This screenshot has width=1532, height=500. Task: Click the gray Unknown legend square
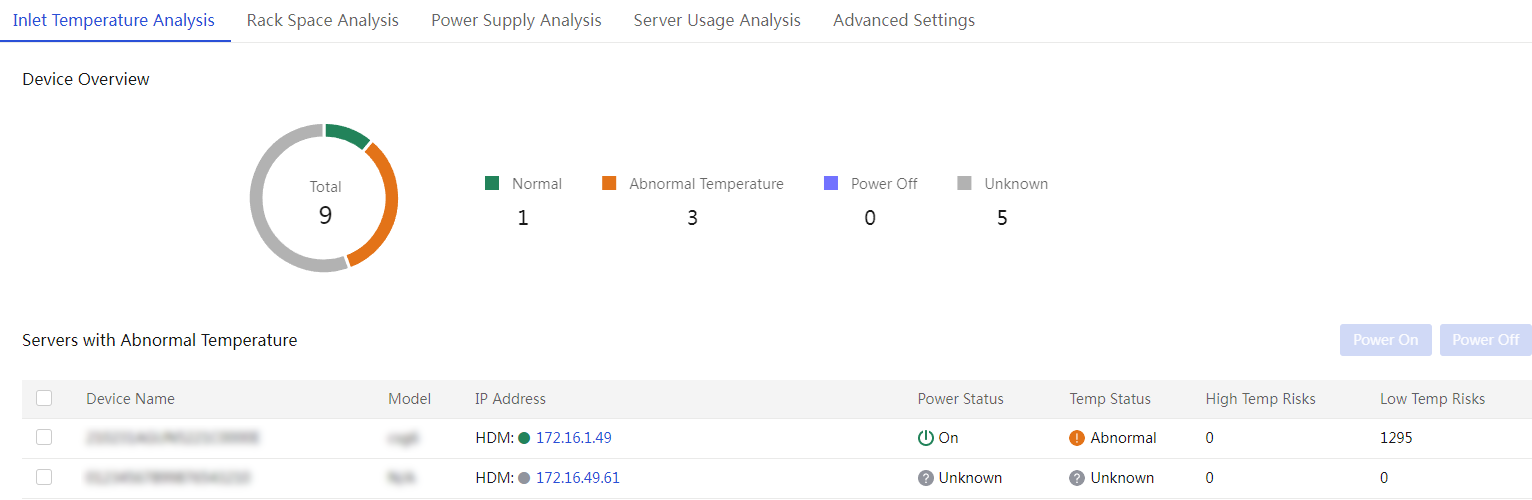coord(964,183)
